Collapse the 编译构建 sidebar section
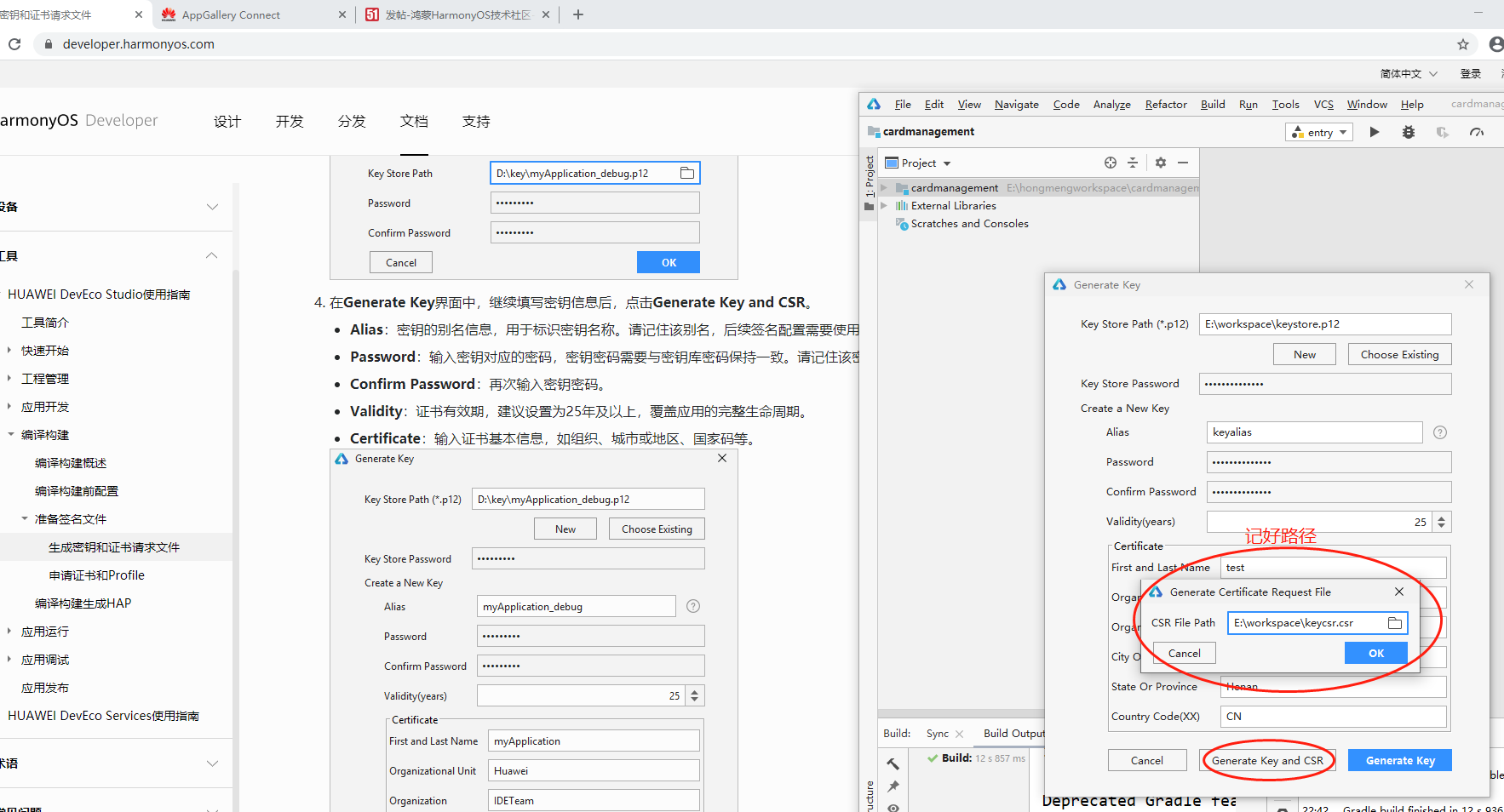This screenshot has width=1504, height=812. pos(11,435)
